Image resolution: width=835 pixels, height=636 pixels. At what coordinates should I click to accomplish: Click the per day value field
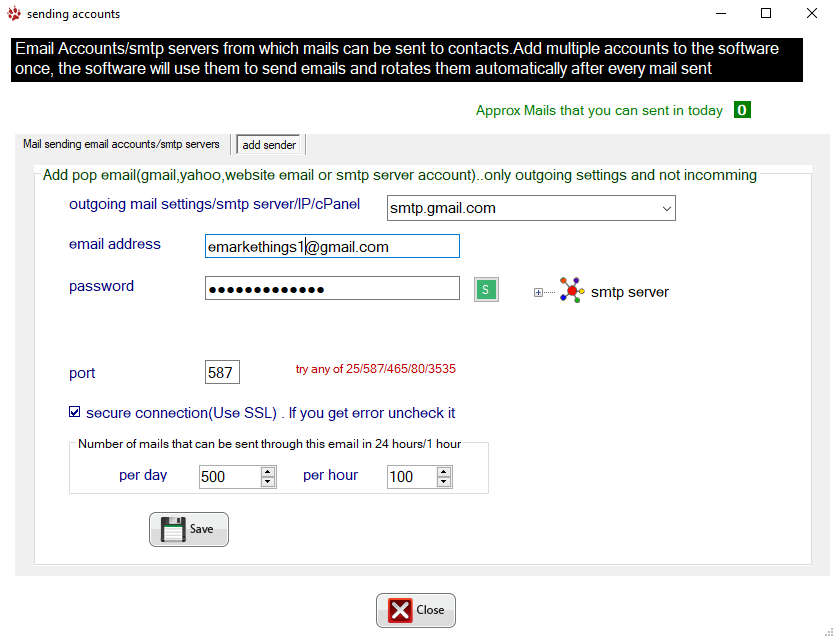[229, 477]
